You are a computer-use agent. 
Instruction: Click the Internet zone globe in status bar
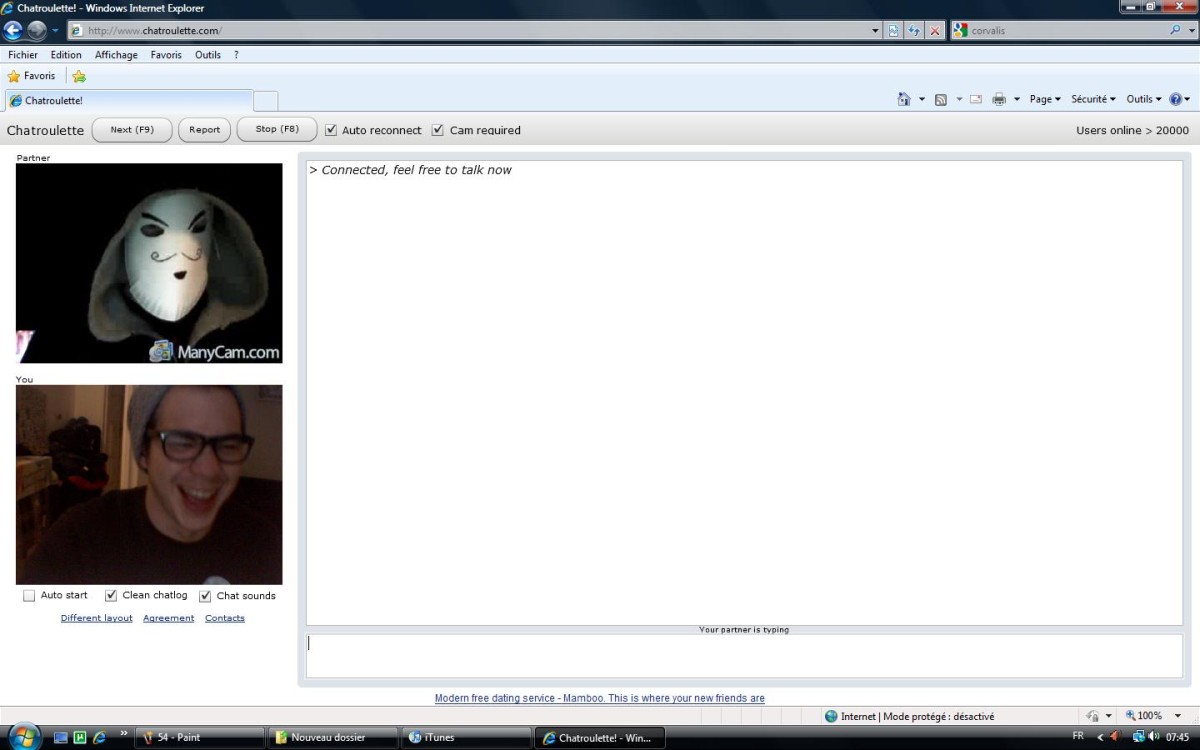click(831, 716)
